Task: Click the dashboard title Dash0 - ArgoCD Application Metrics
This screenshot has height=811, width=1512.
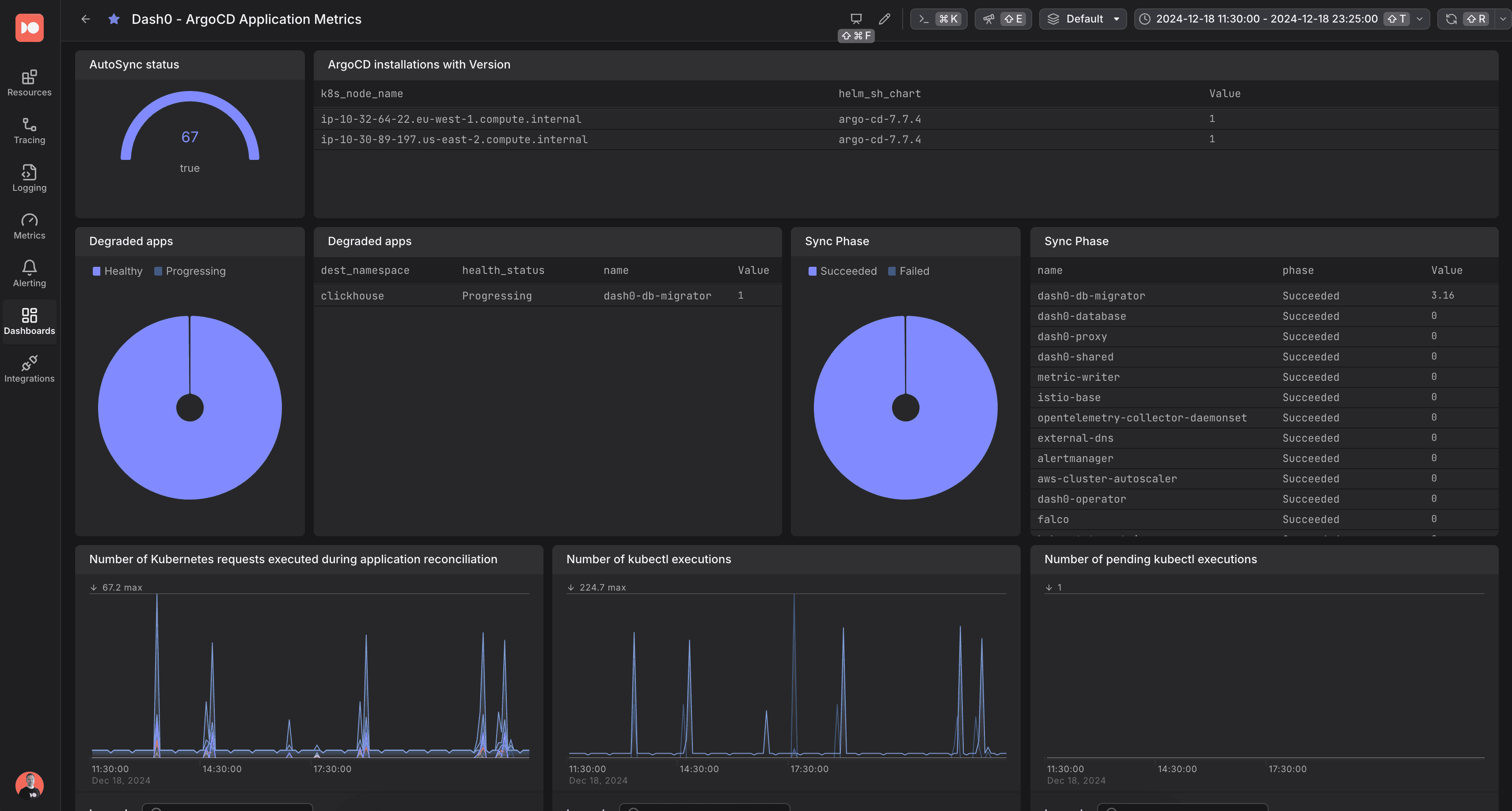Action: pos(247,19)
